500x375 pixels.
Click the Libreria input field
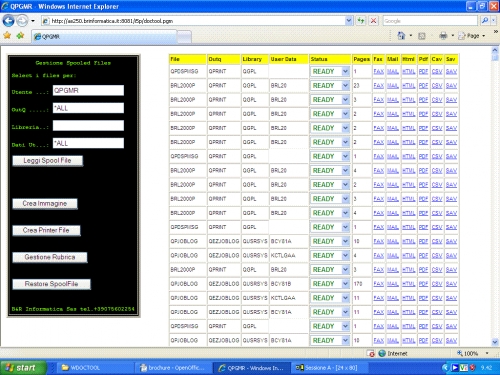(88, 126)
